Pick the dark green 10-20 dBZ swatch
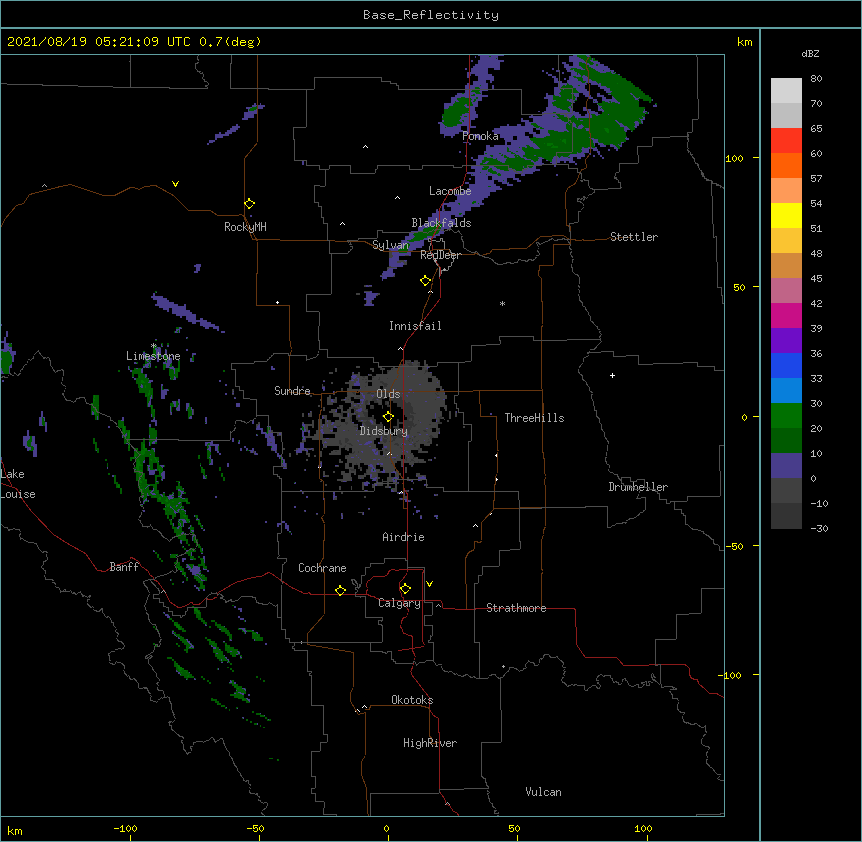The width and height of the screenshot is (862, 842). (x=786, y=441)
